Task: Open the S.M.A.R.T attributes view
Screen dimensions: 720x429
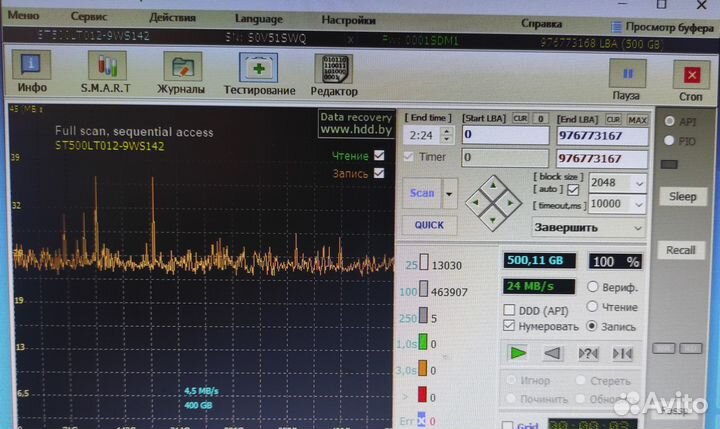Action: [x=107, y=73]
